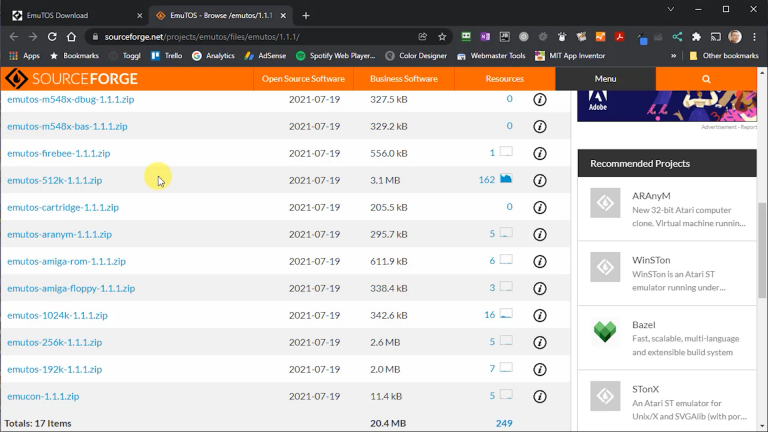Close the EmuTOS Download tab
This screenshot has height=432, width=768.
coord(140,16)
